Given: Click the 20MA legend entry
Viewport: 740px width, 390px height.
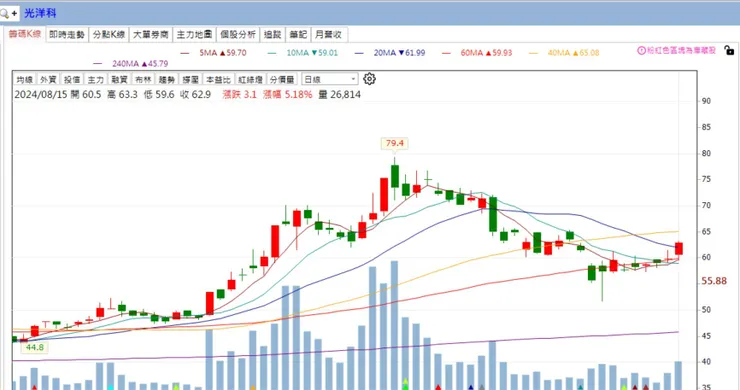Looking at the screenshot, I should (390, 53).
